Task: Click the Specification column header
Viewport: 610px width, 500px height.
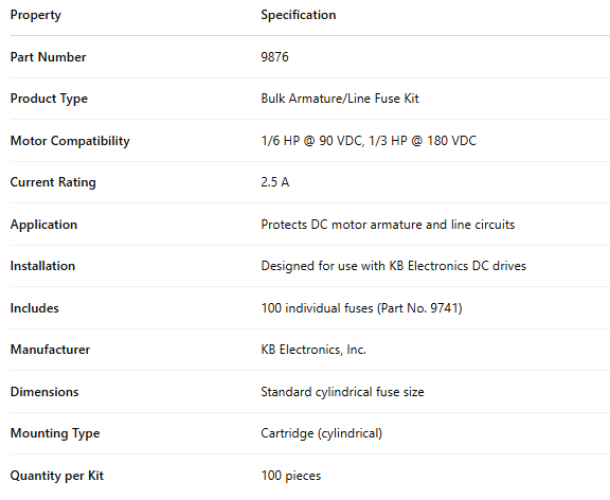Action: click(x=298, y=15)
